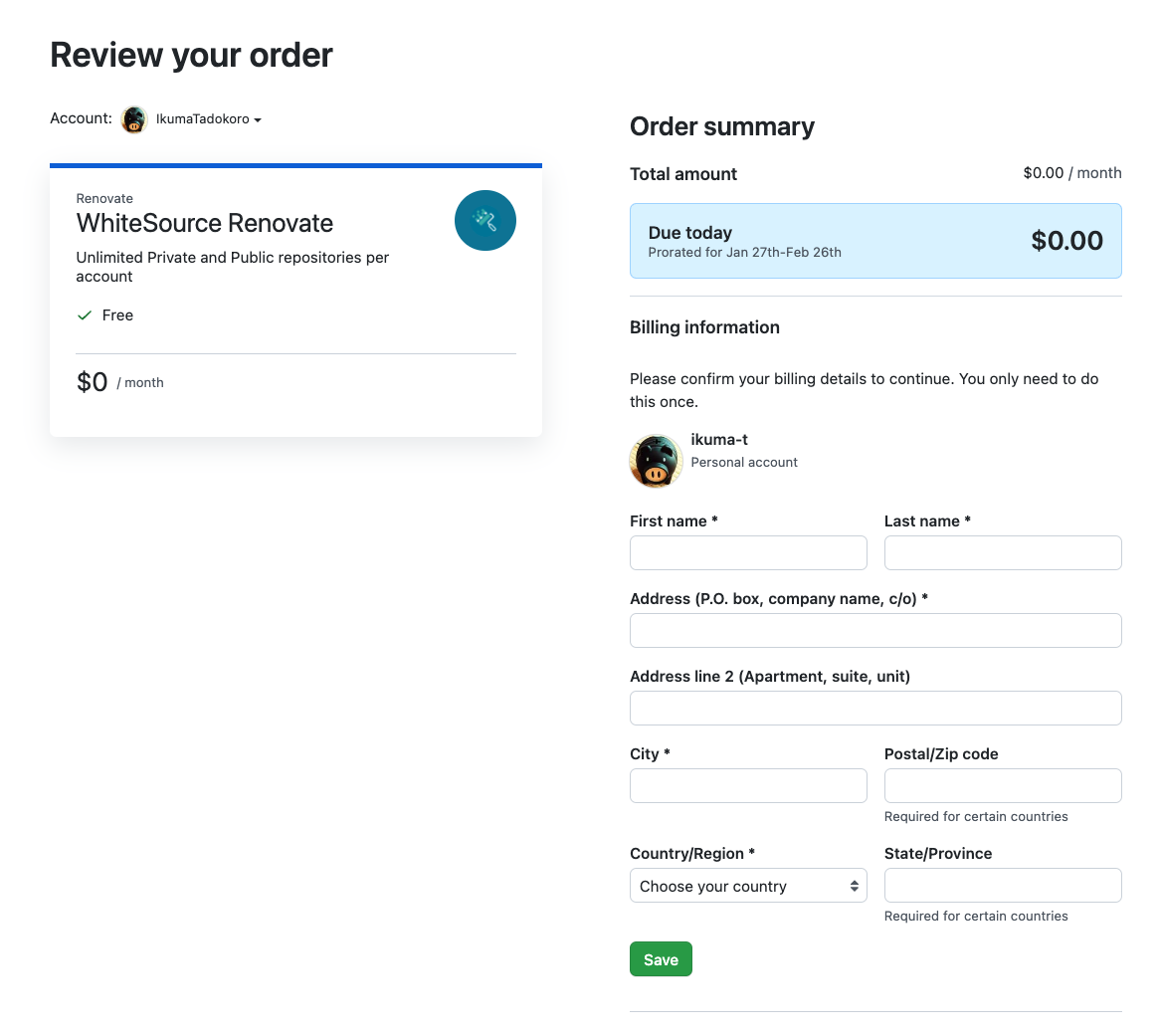This screenshot has height=1036, width=1160.
Task: Focus the City input field
Action: pyautogui.click(x=748, y=785)
